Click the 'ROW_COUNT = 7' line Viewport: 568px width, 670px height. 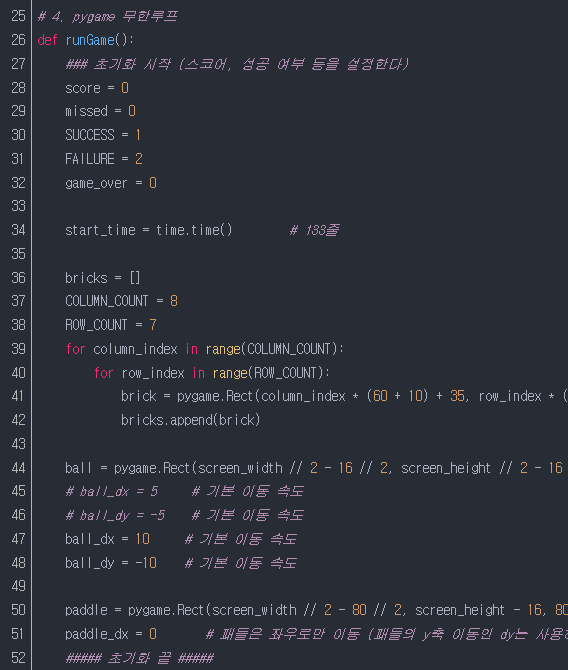[111, 325]
